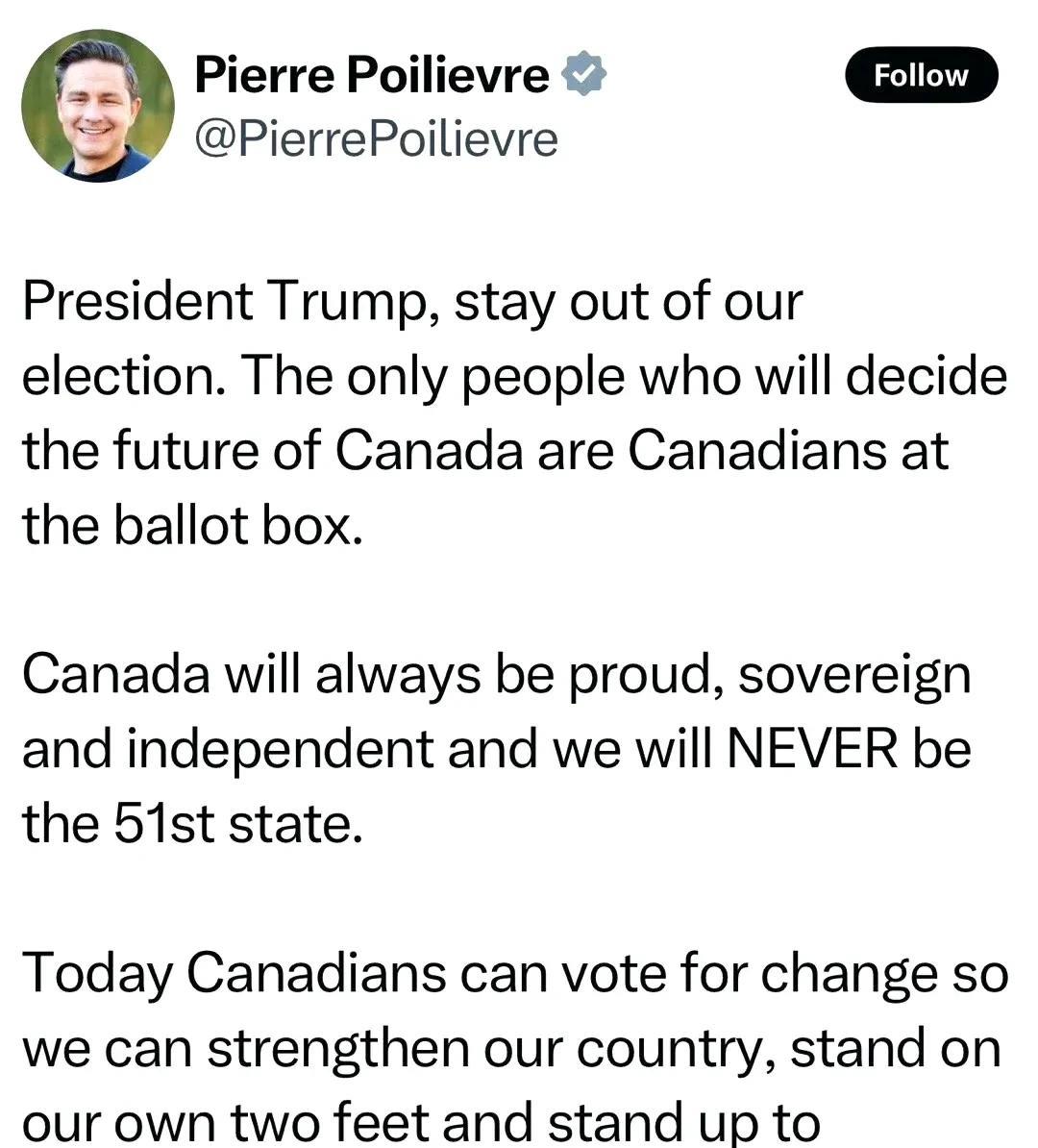This screenshot has width=1038, height=1148.
Task: Open the Pierre Poilievre display name link
Action: pyautogui.click(x=372, y=74)
